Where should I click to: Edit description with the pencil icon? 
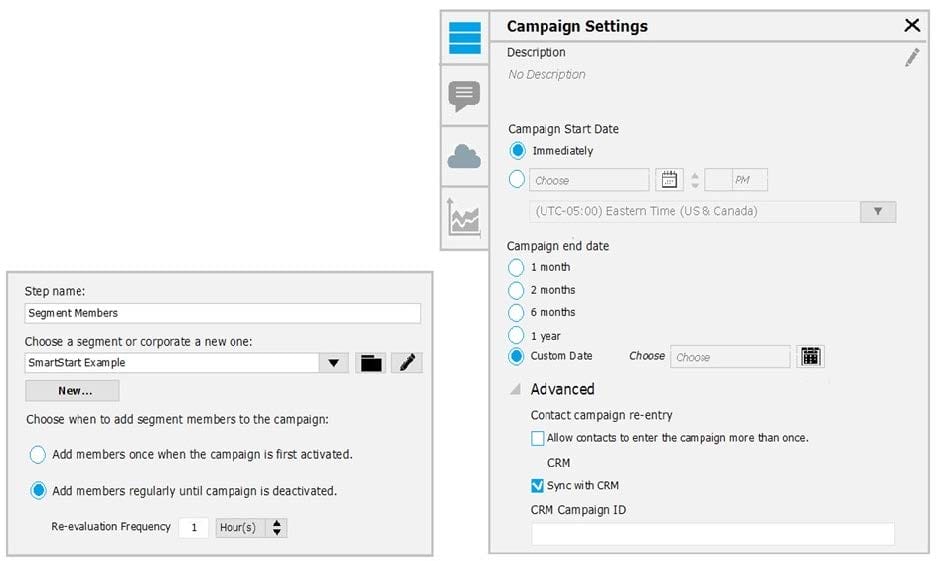click(912, 58)
